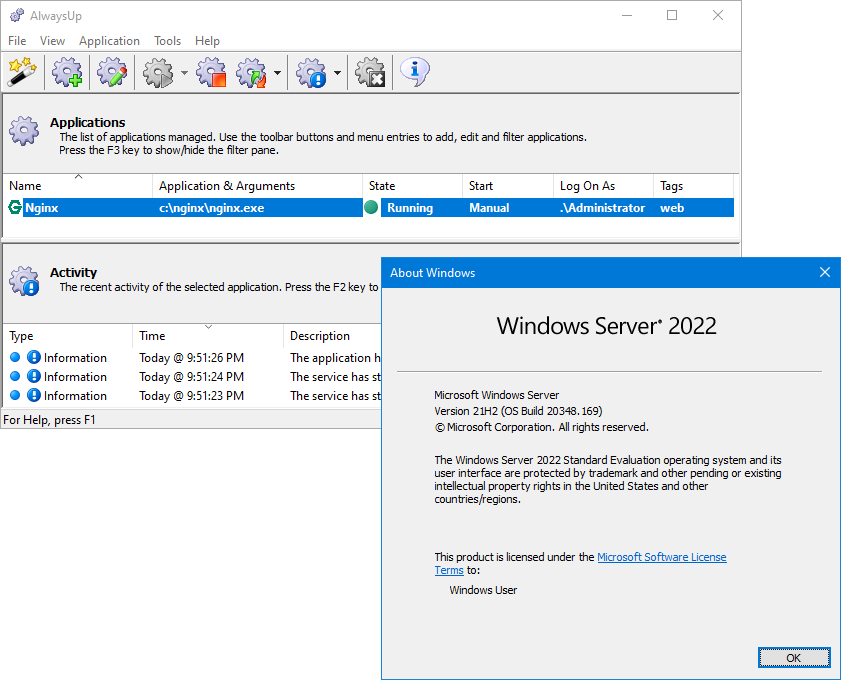This screenshot has height=680, width=841.
Task: Open About info via the blue speech bubble icon
Action: click(x=415, y=72)
